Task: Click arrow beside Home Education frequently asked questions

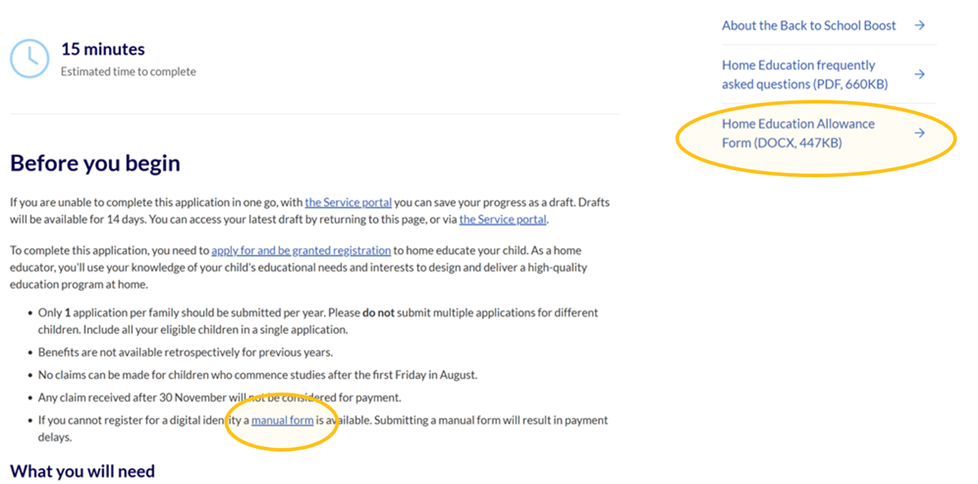Action: (919, 74)
